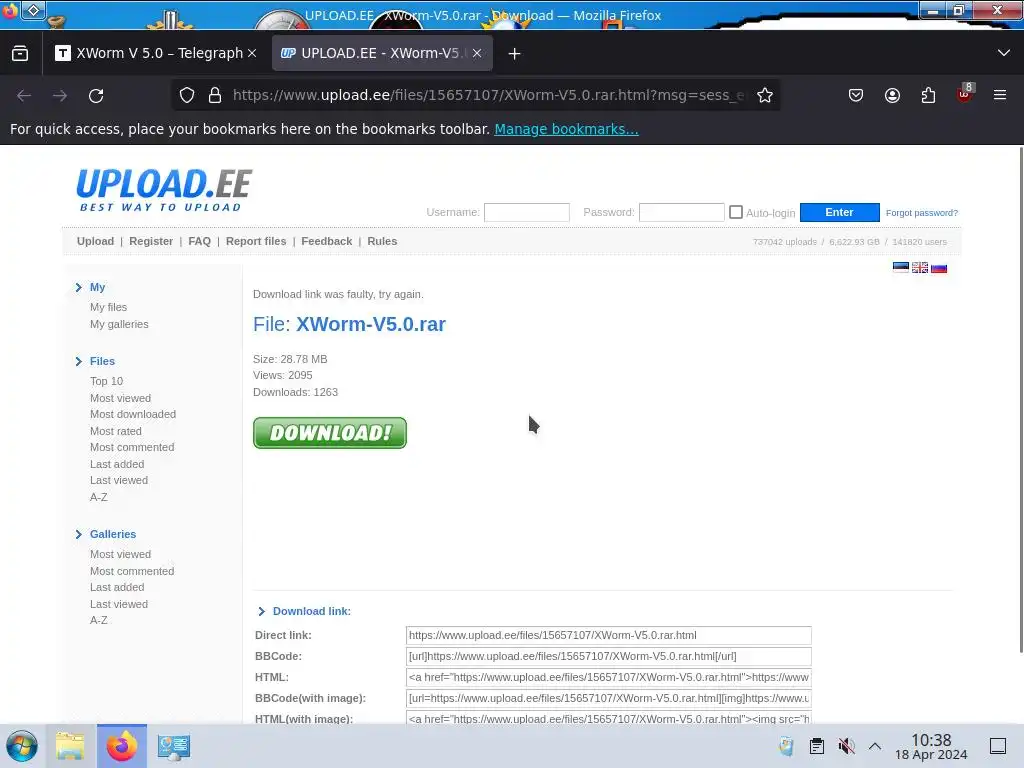Expand the Files section chevron

click(x=78, y=361)
